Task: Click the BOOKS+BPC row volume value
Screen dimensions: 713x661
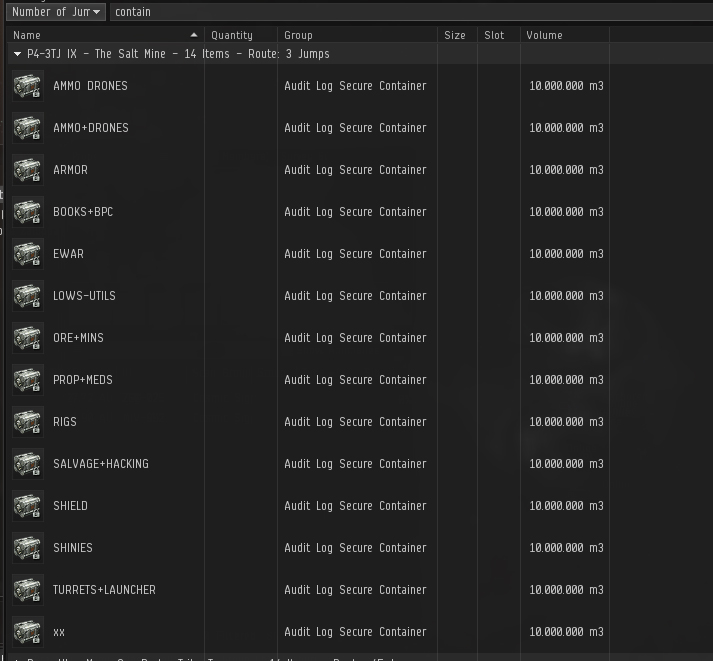Action: 566,212
